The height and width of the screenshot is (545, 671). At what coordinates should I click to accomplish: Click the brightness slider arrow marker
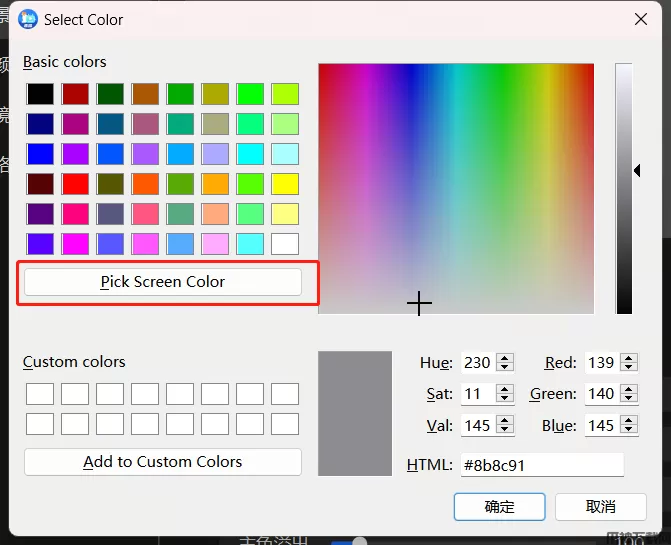tap(637, 171)
